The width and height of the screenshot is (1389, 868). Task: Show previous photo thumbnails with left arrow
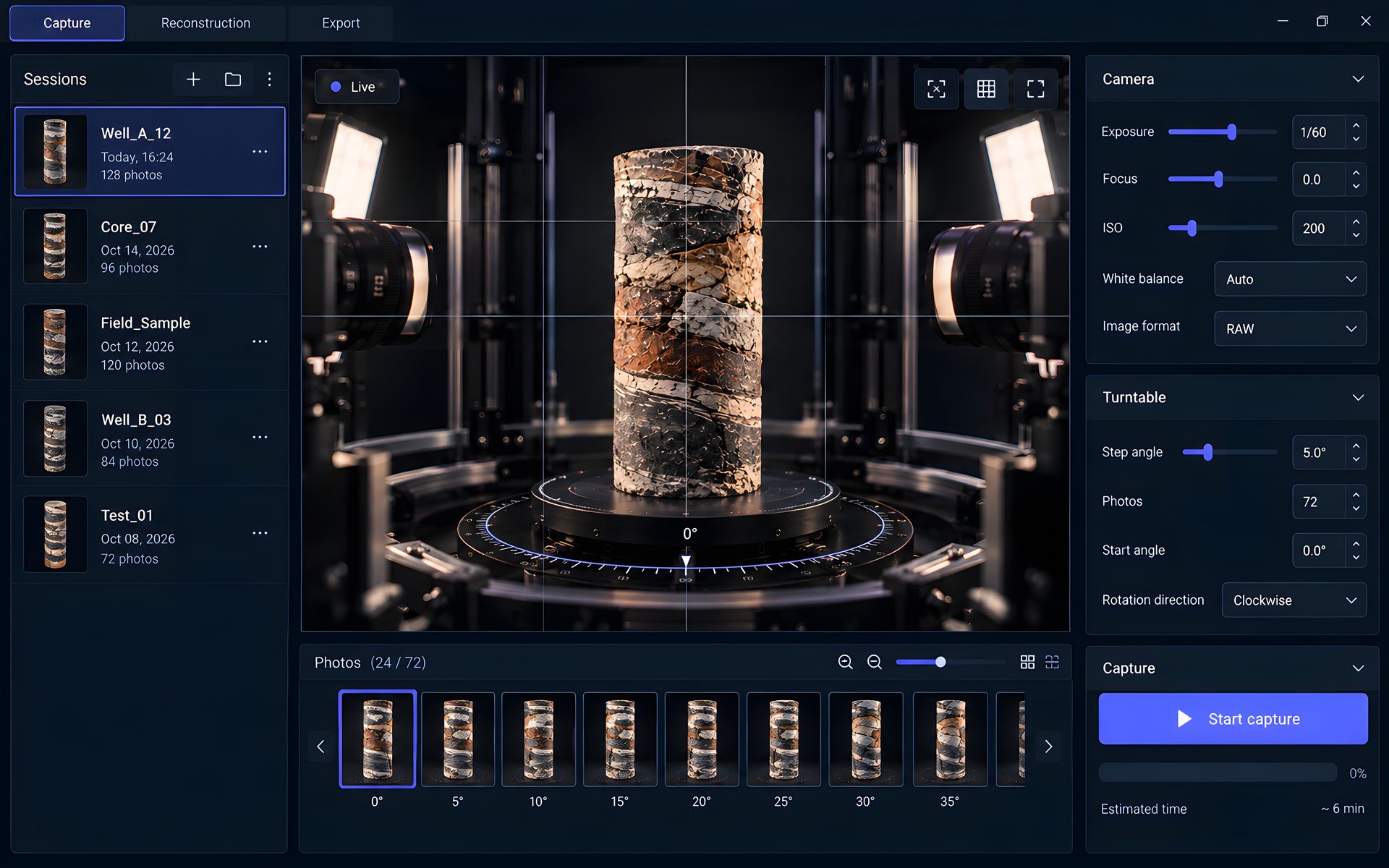(x=320, y=746)
